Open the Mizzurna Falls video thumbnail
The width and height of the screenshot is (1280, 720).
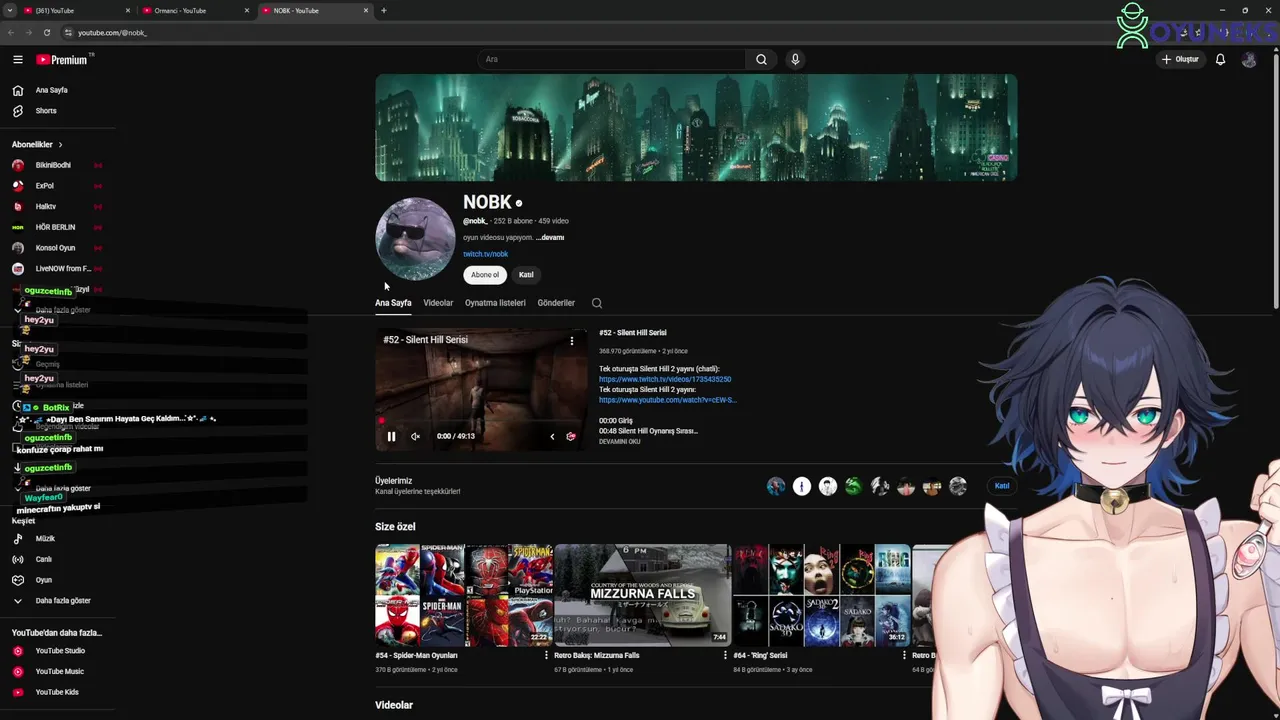(643, 595)
